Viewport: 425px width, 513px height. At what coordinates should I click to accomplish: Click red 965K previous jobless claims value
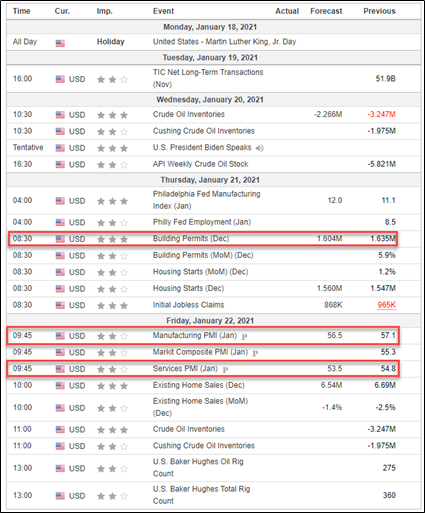tap(386, 305)
